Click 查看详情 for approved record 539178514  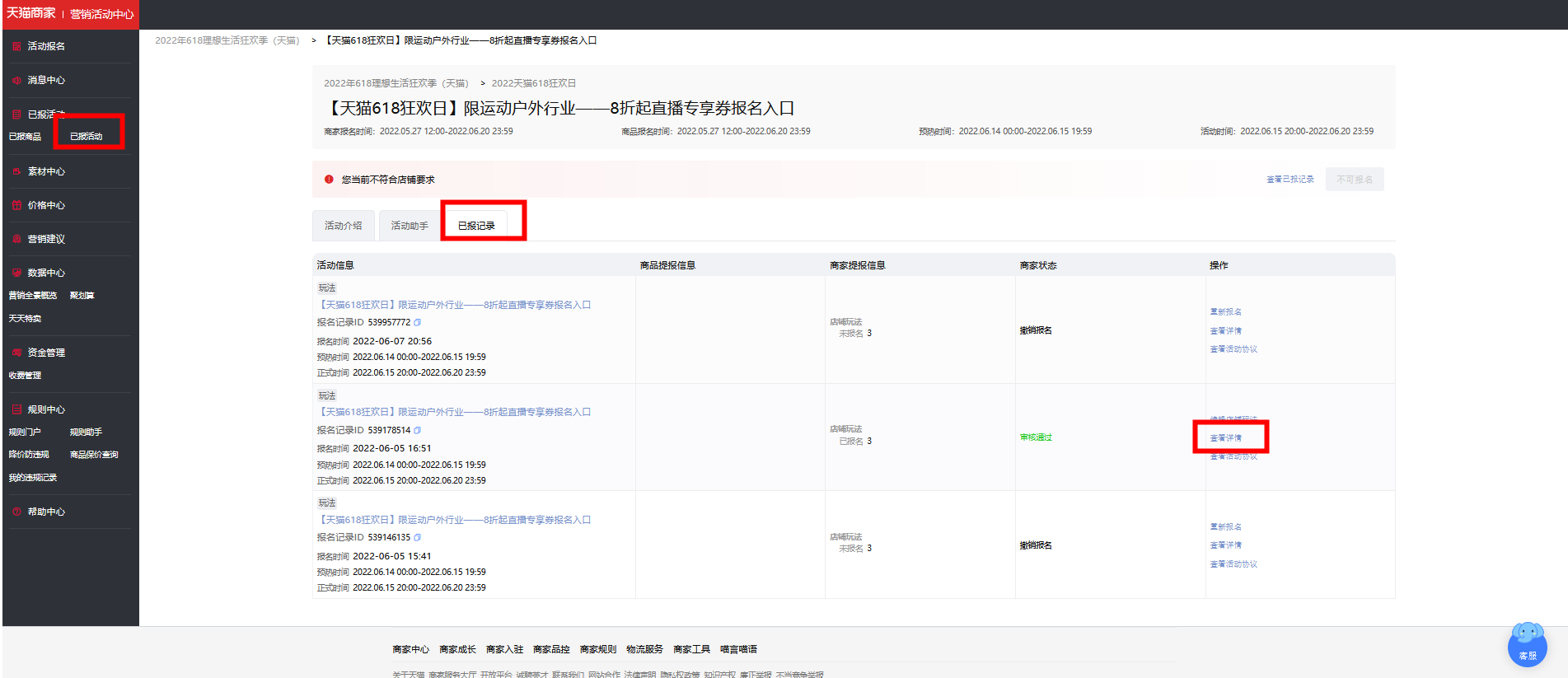pos(1226,438)
